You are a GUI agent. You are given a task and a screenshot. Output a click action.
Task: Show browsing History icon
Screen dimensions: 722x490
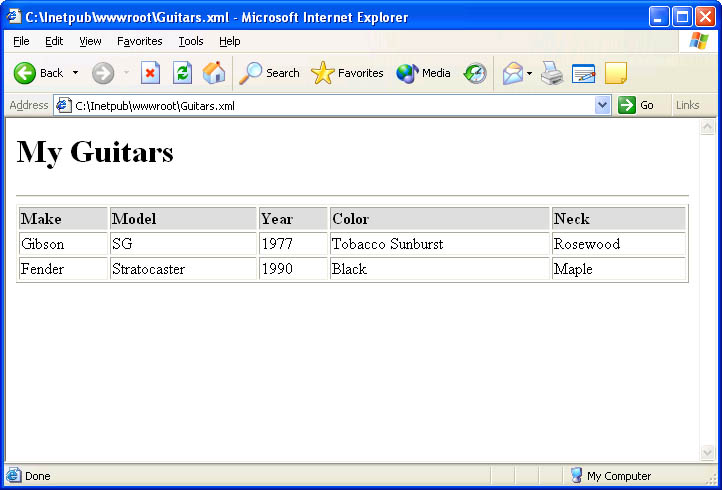coord(475,73)
